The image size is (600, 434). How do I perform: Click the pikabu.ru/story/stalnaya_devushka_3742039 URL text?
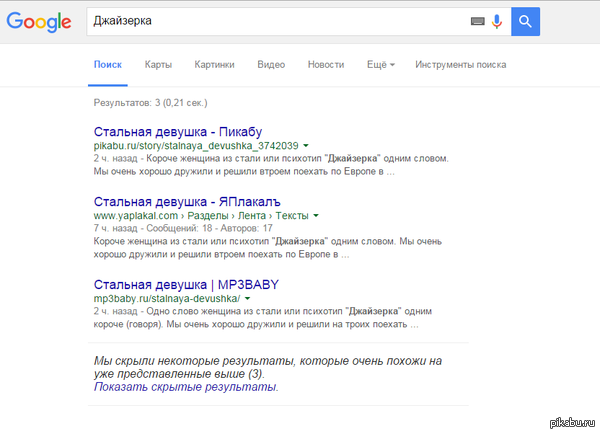click(x=196, y=145)
